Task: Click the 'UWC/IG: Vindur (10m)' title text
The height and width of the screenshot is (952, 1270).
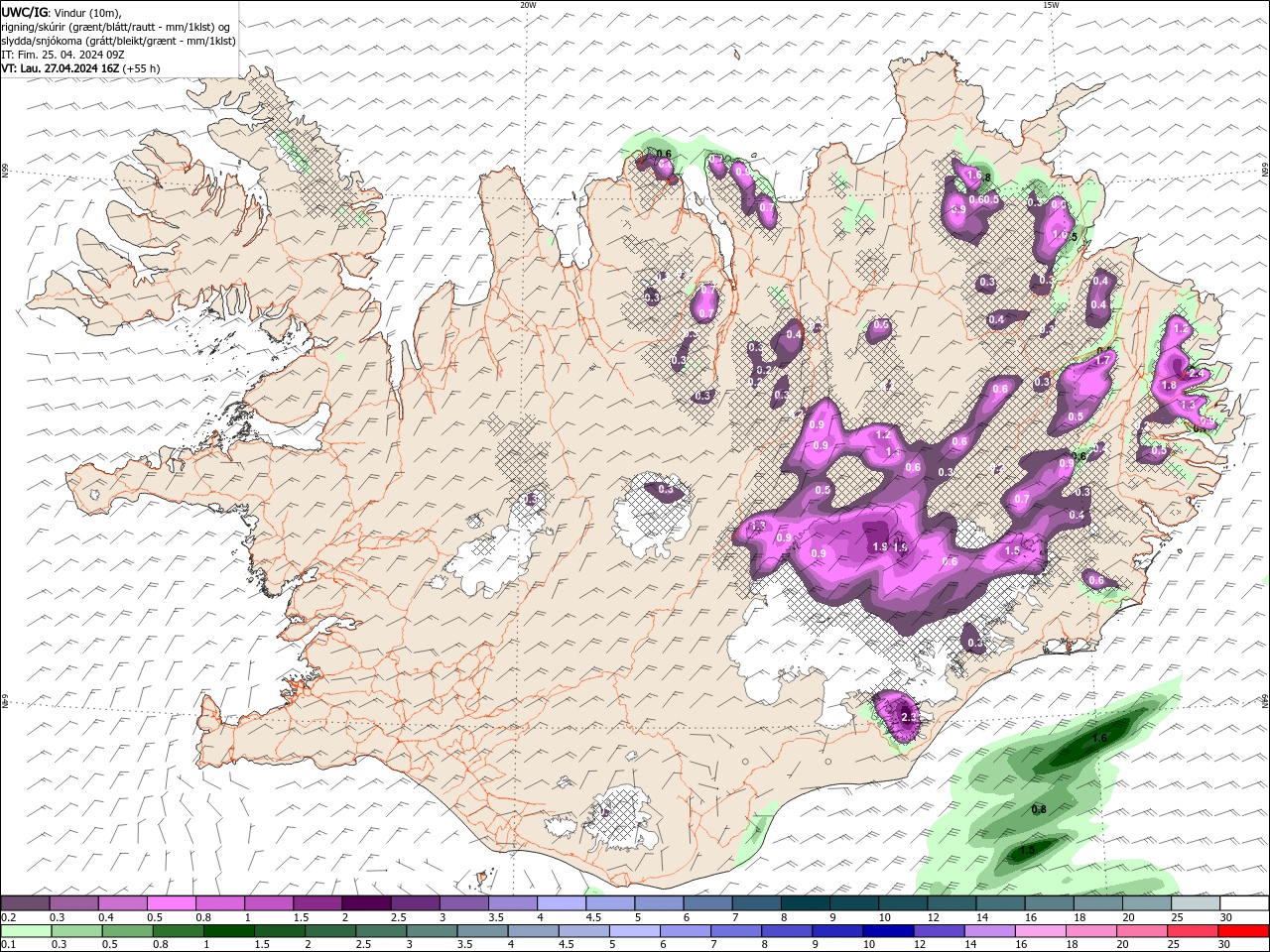Action: 62,12
